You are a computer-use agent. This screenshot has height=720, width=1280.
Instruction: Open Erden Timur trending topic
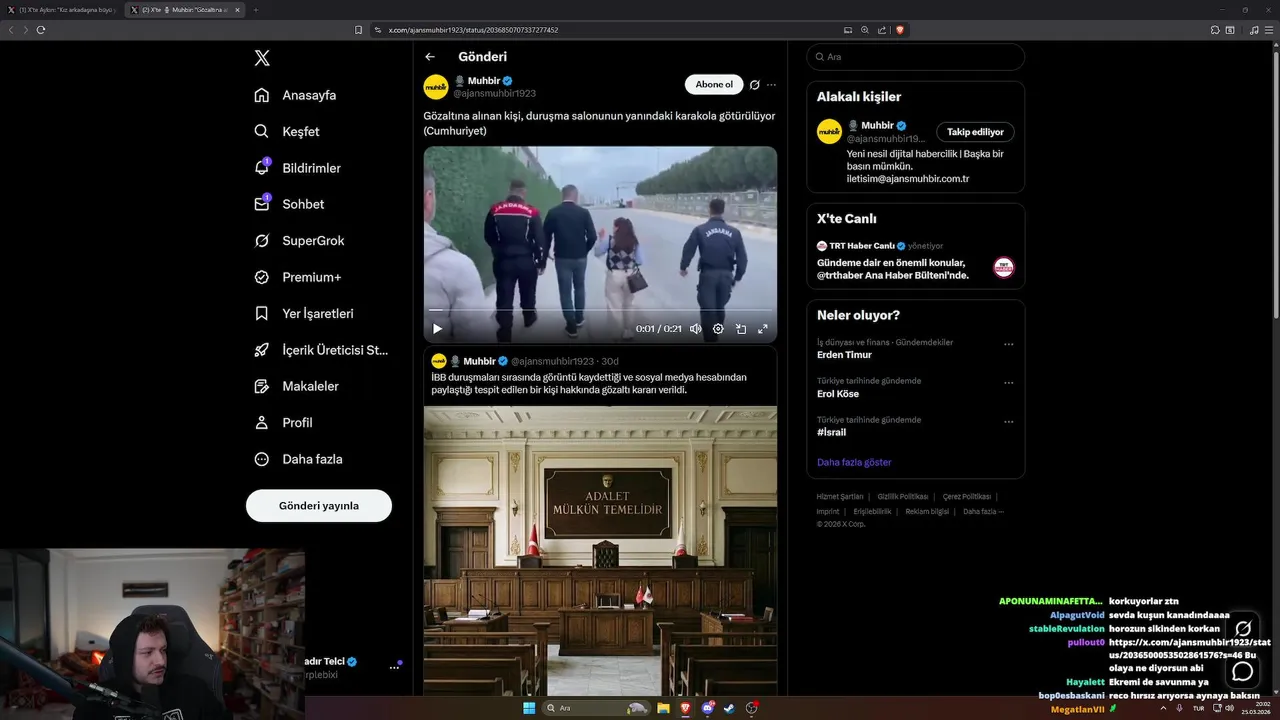tap(844, 355)
